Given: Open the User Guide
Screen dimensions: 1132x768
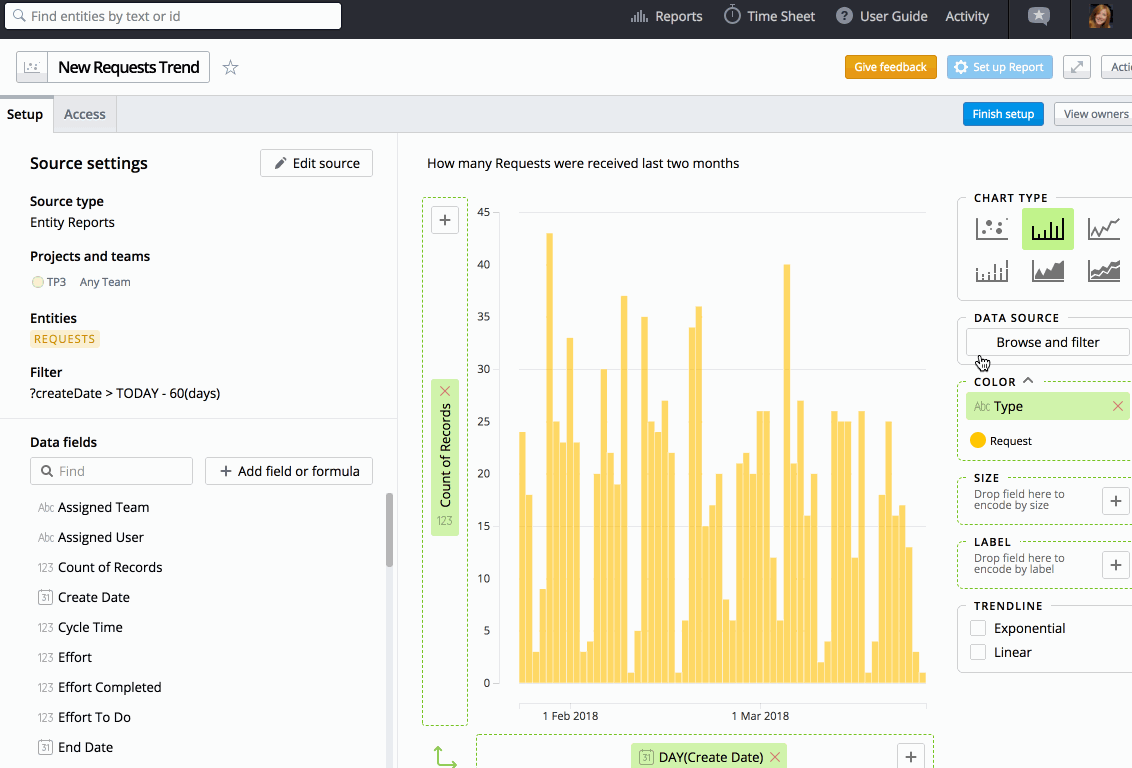Looking at the screenshot, I should pos(881,16).
